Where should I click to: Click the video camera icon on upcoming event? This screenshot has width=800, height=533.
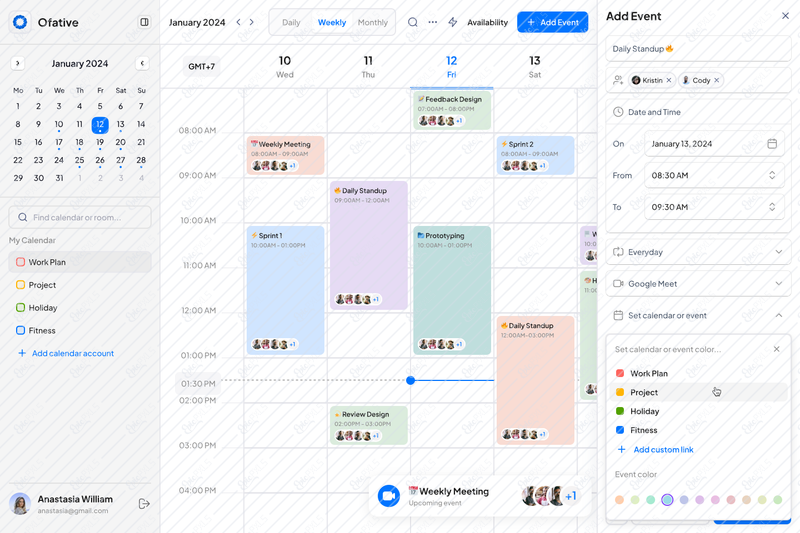[x=389, y=496]
